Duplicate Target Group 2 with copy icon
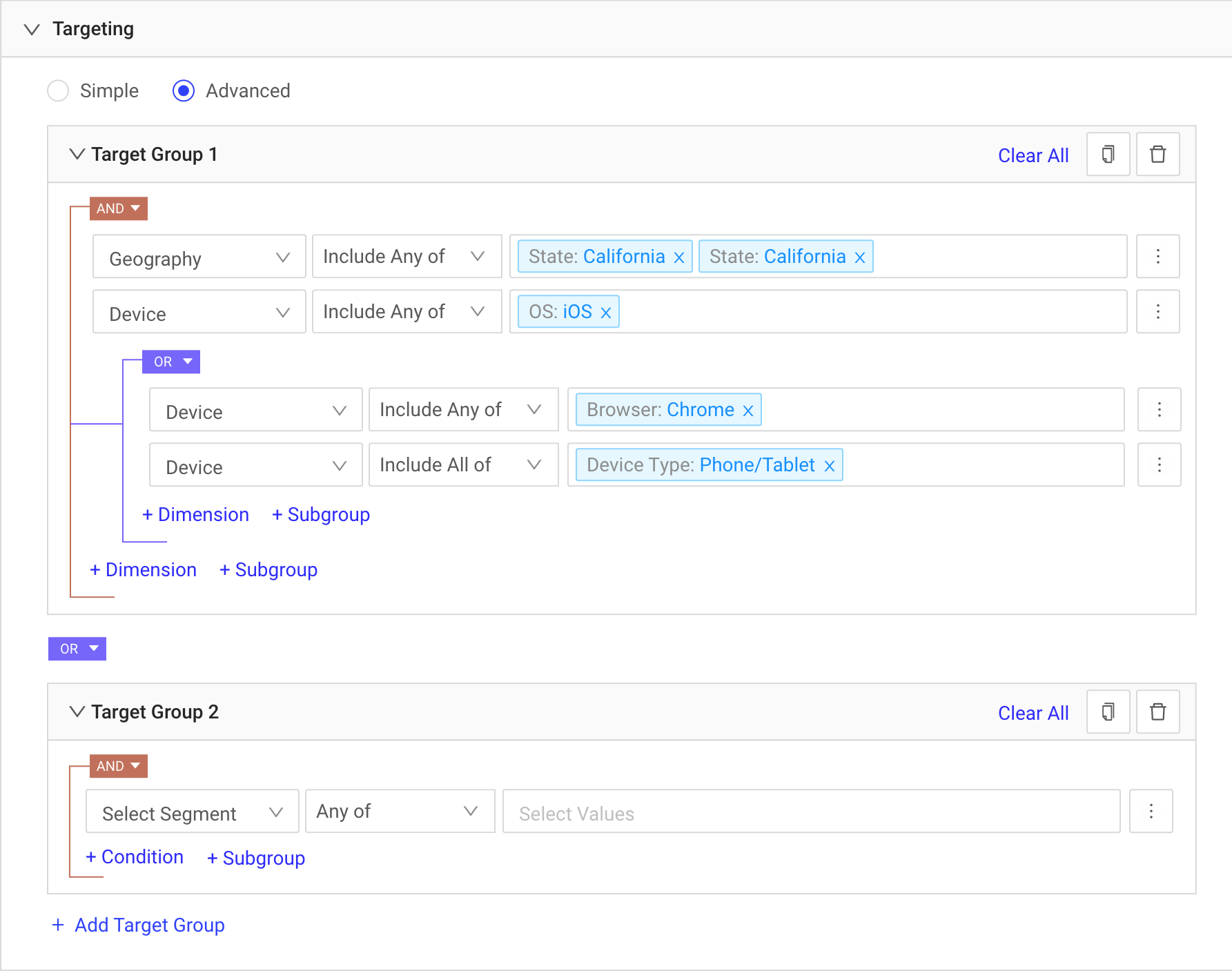Image resolution: width=1232 pixels, height=971 pixels. (1108, 712)
